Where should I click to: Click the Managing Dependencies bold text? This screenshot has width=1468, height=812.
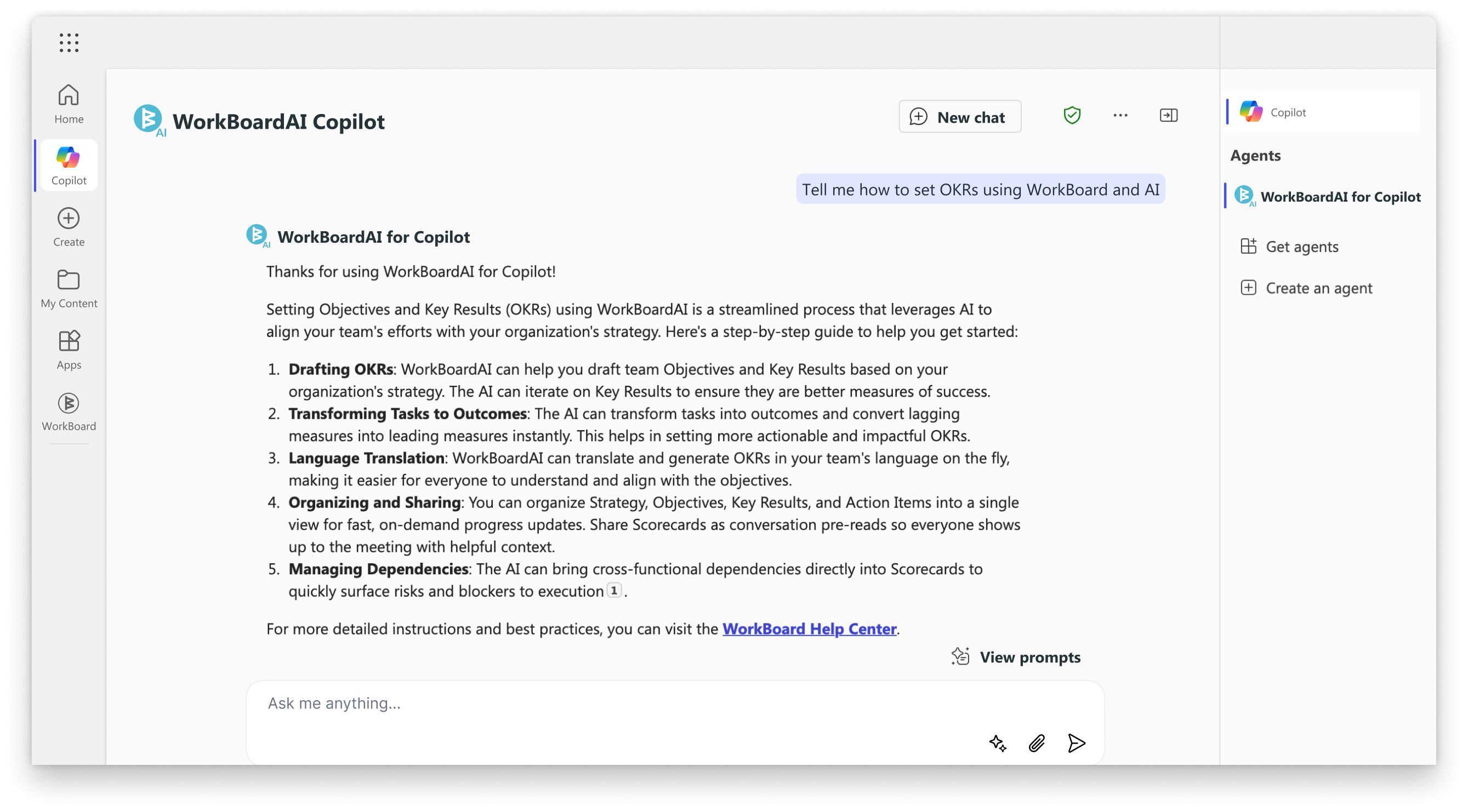pos(378,569)
